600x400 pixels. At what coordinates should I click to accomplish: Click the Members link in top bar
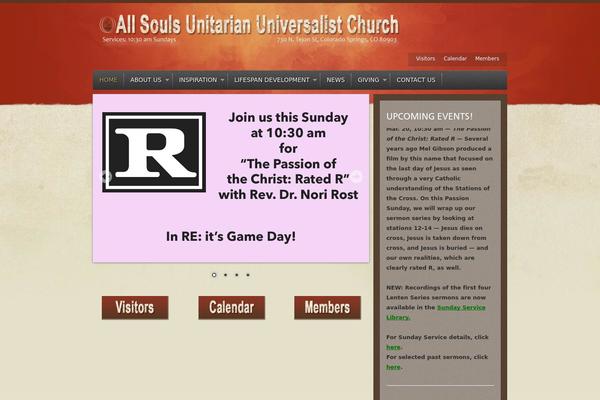click(x=487, y=59)
